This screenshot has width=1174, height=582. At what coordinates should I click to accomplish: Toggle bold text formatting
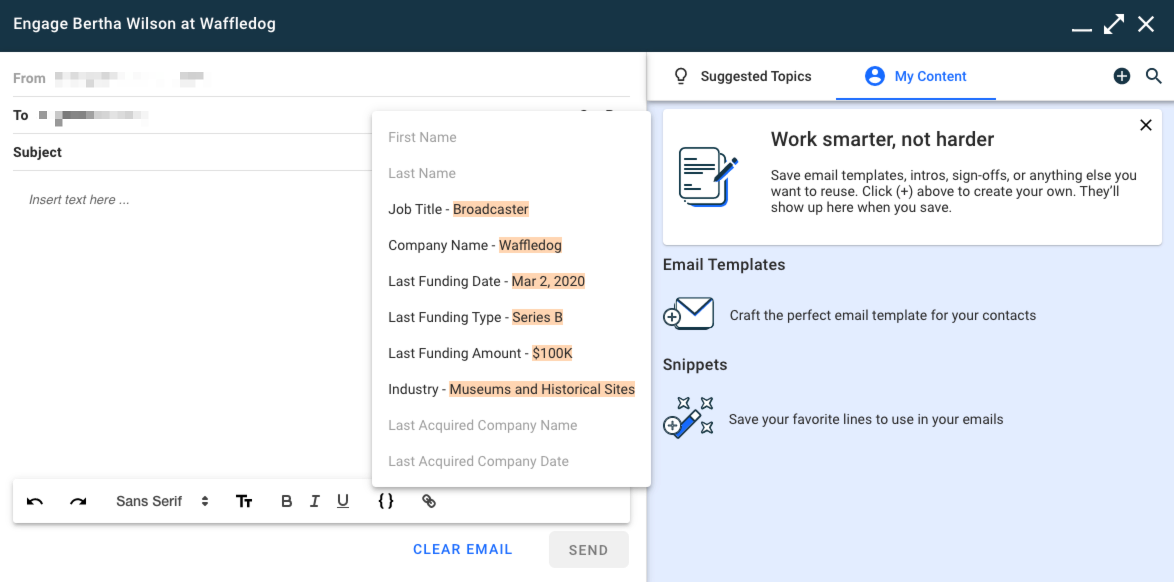tap(287, 501)
